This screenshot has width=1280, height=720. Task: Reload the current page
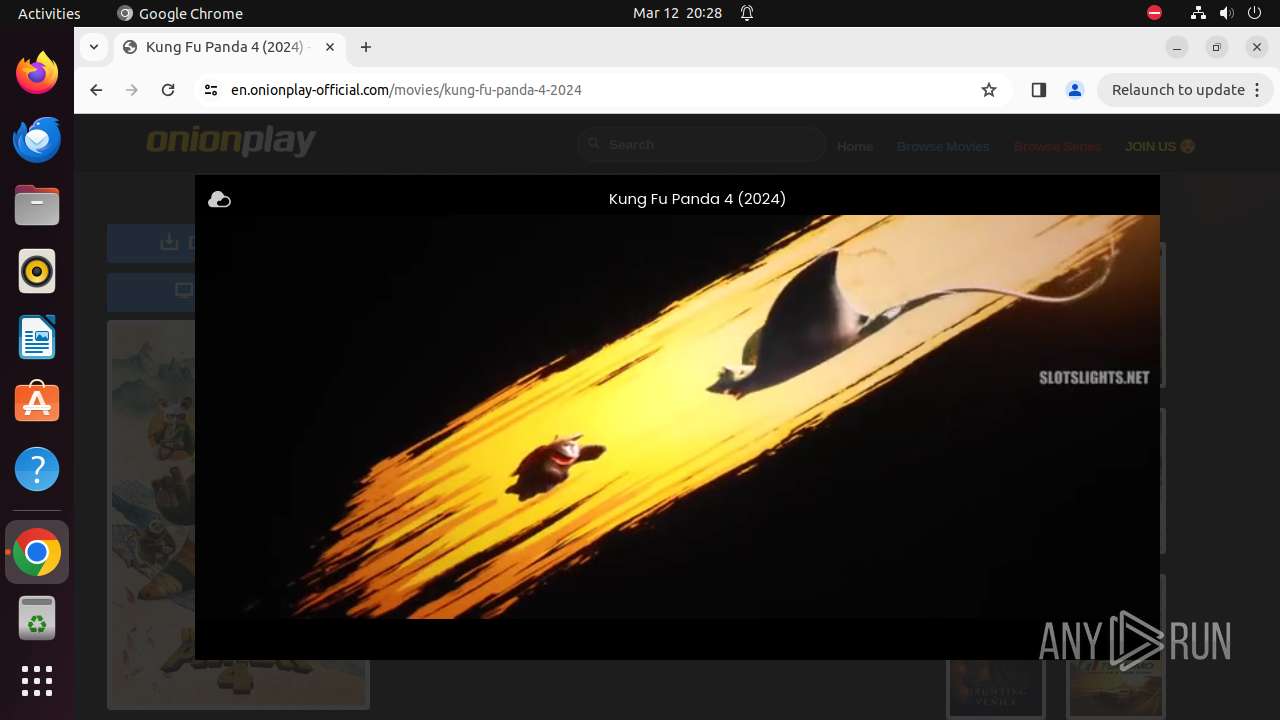point(168,90)
